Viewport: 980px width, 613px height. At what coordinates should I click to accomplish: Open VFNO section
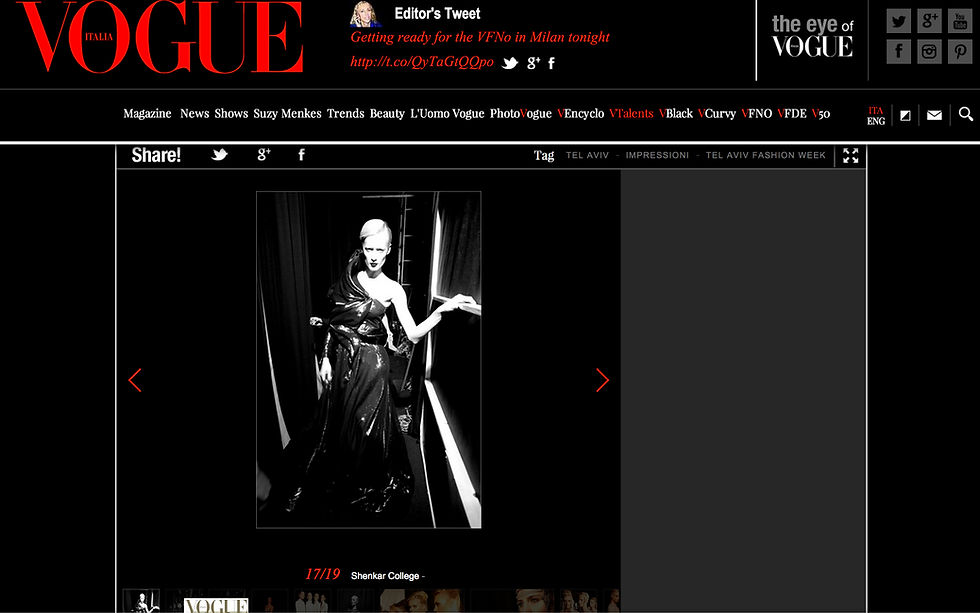tap(757, 114)
